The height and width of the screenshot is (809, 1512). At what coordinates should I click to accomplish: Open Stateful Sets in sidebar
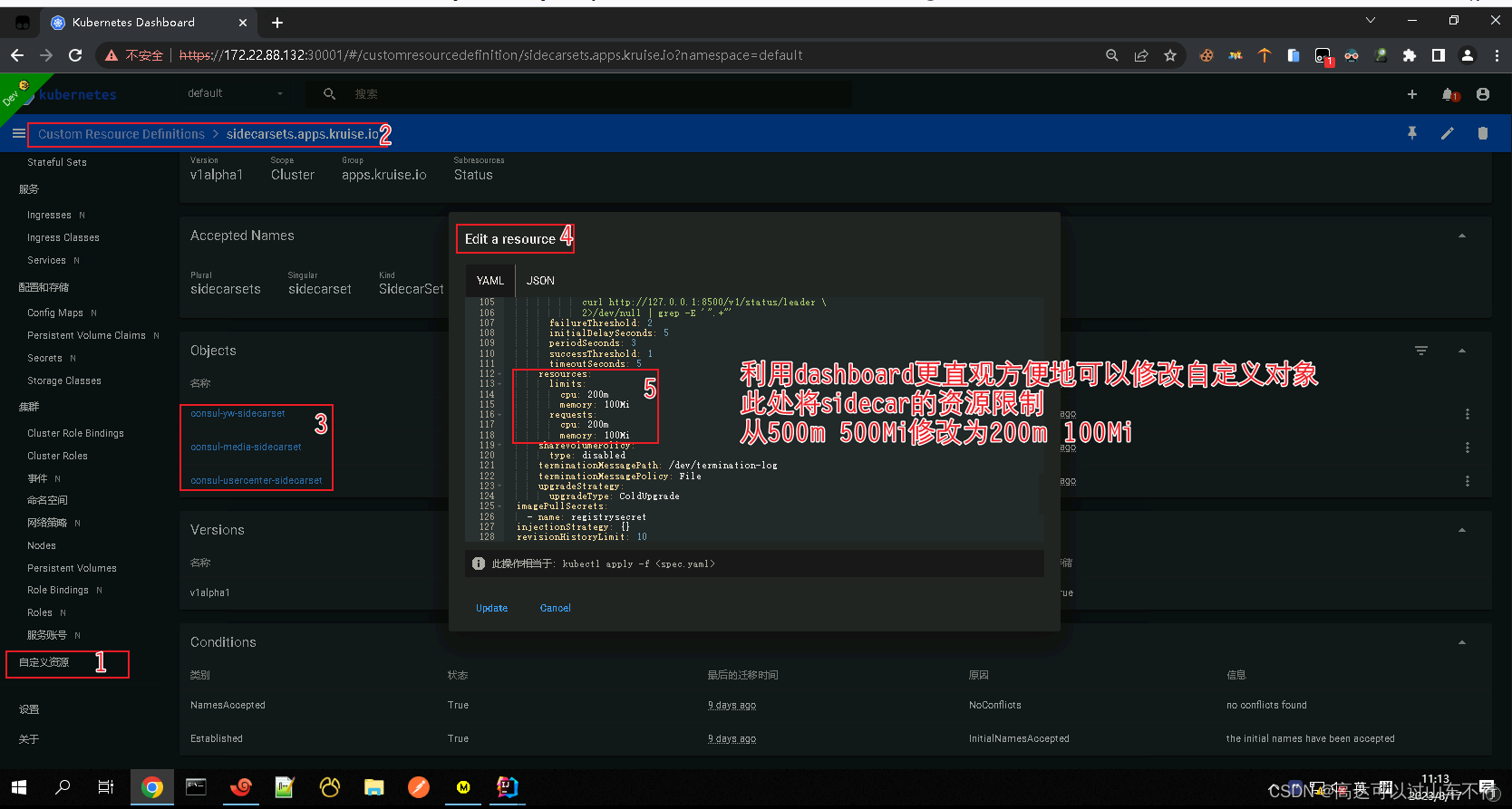click(x=57, y=162)
